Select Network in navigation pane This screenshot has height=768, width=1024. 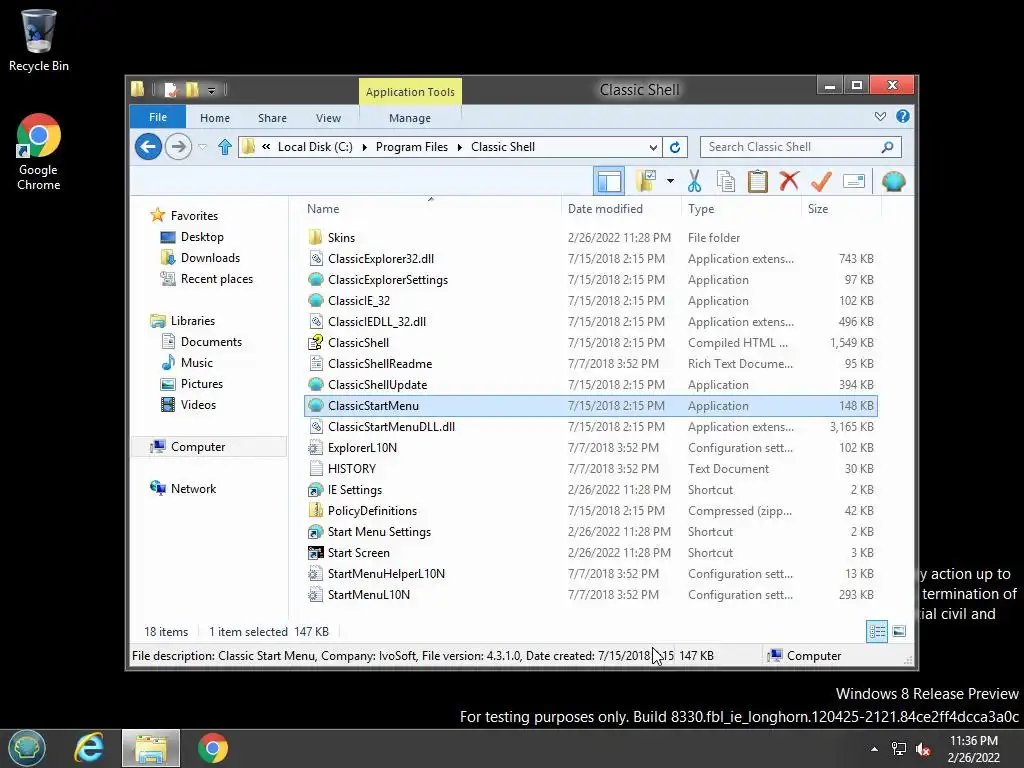(193, 488)
